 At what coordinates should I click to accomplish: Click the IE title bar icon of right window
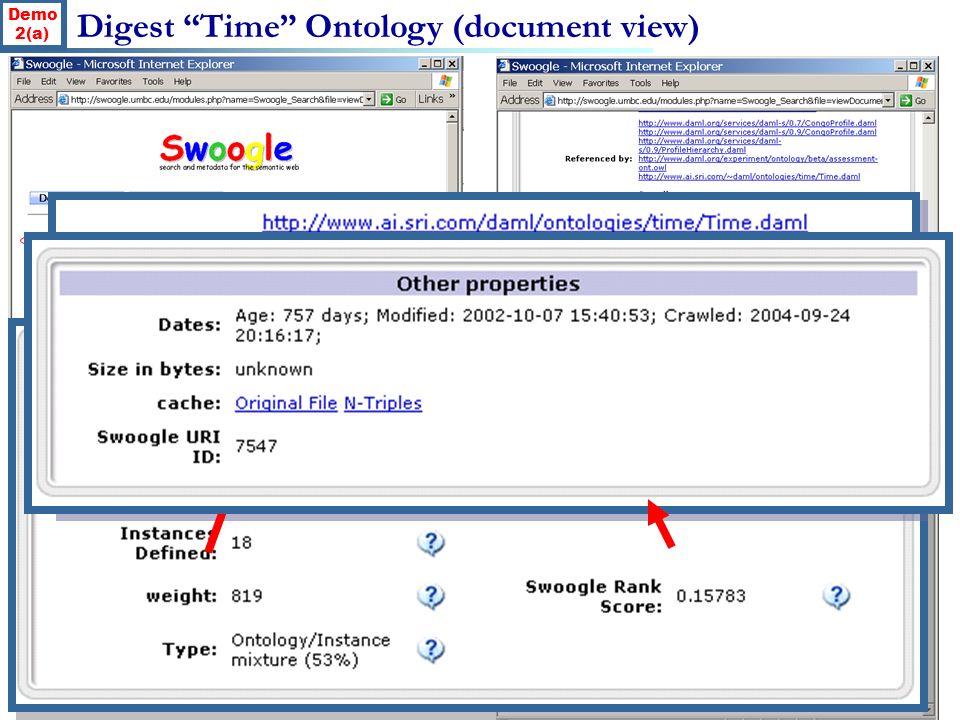click(x=503, y=66)
